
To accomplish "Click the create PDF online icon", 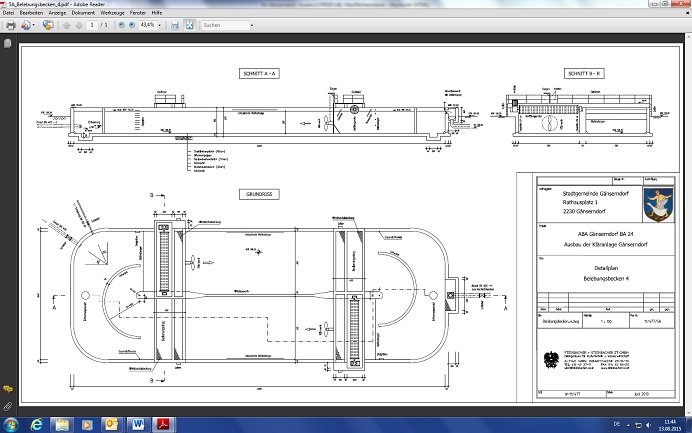I will [x=26, y=25].
